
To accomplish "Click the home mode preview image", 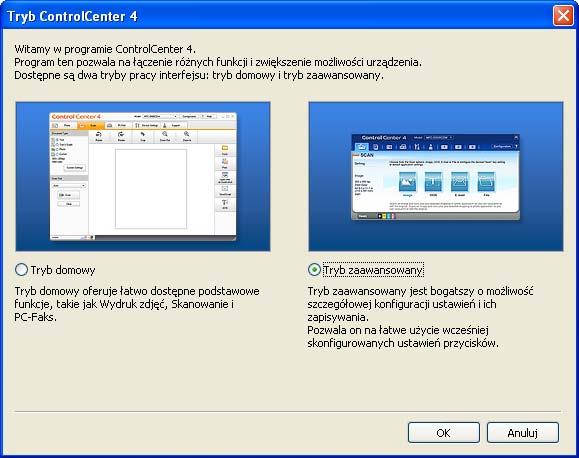I will coord(143,177).
